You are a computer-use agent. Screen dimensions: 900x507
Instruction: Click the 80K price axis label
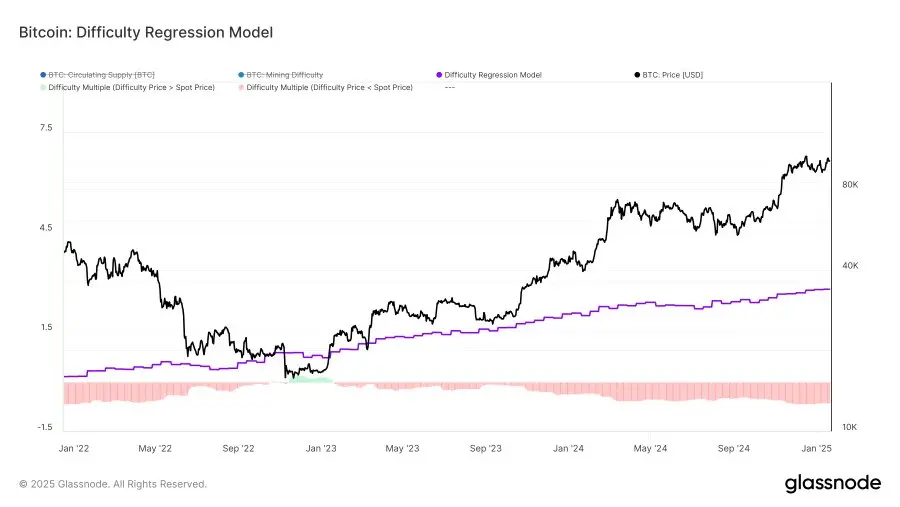coord(850,185)
